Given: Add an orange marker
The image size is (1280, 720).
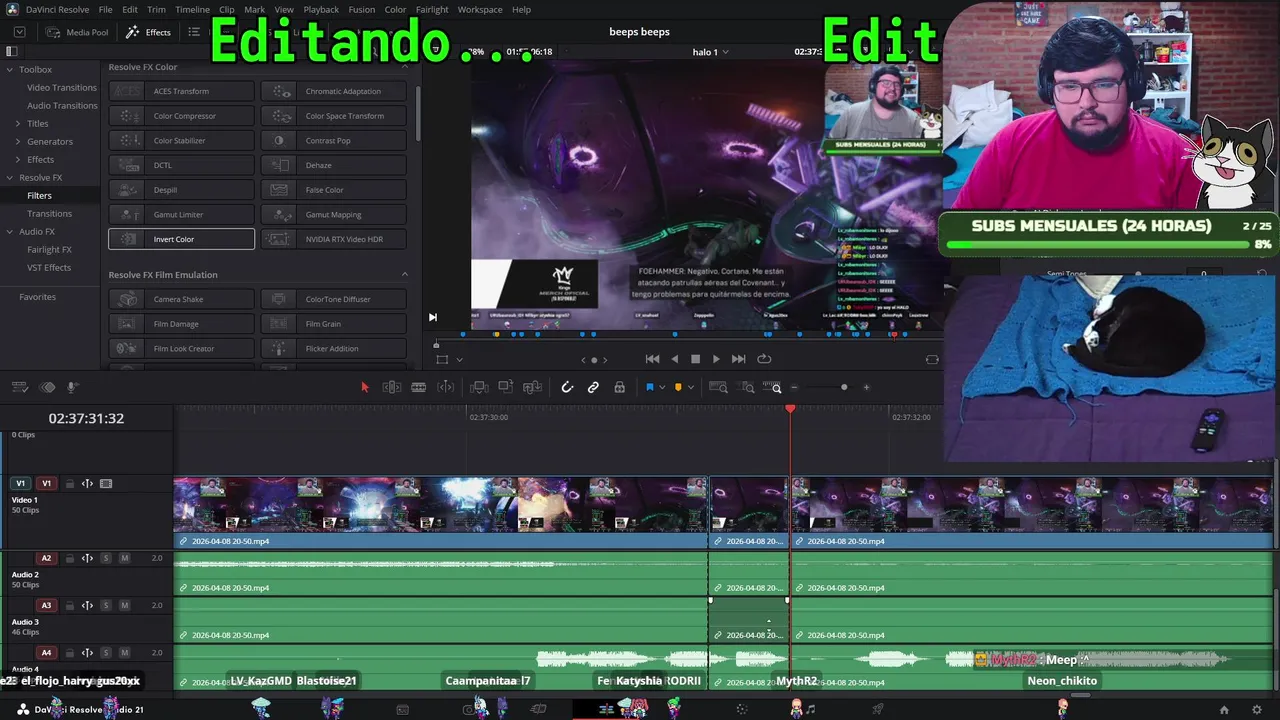Looking at the screenshot, I should [x=678, y=387].
